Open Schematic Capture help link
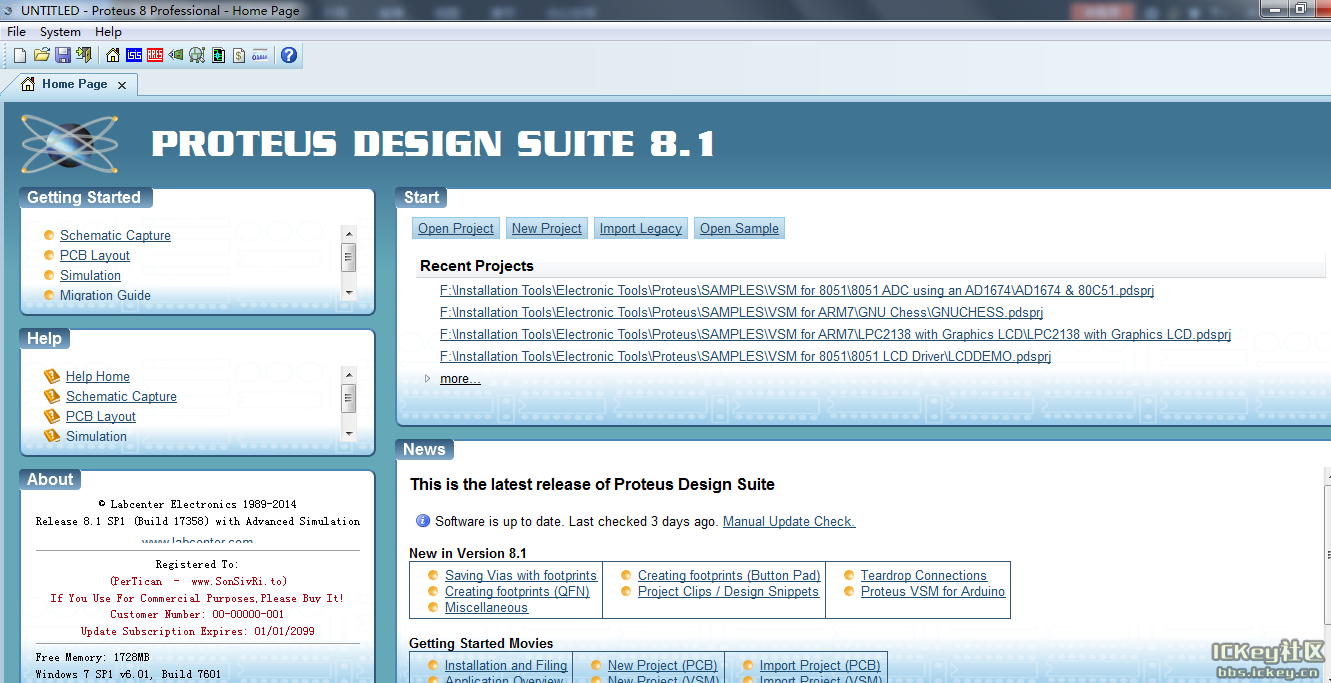Screen dimensions: 1331x683 click(x=121, y=396)
